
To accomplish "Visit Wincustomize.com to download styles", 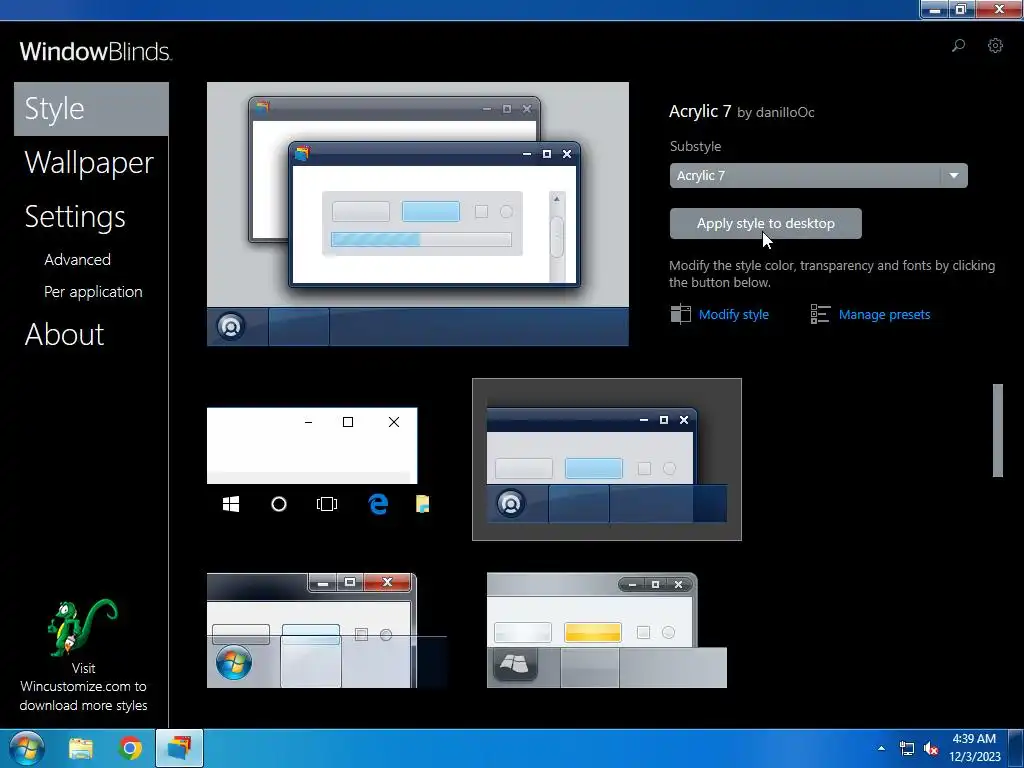I will [x=83, y=687].
